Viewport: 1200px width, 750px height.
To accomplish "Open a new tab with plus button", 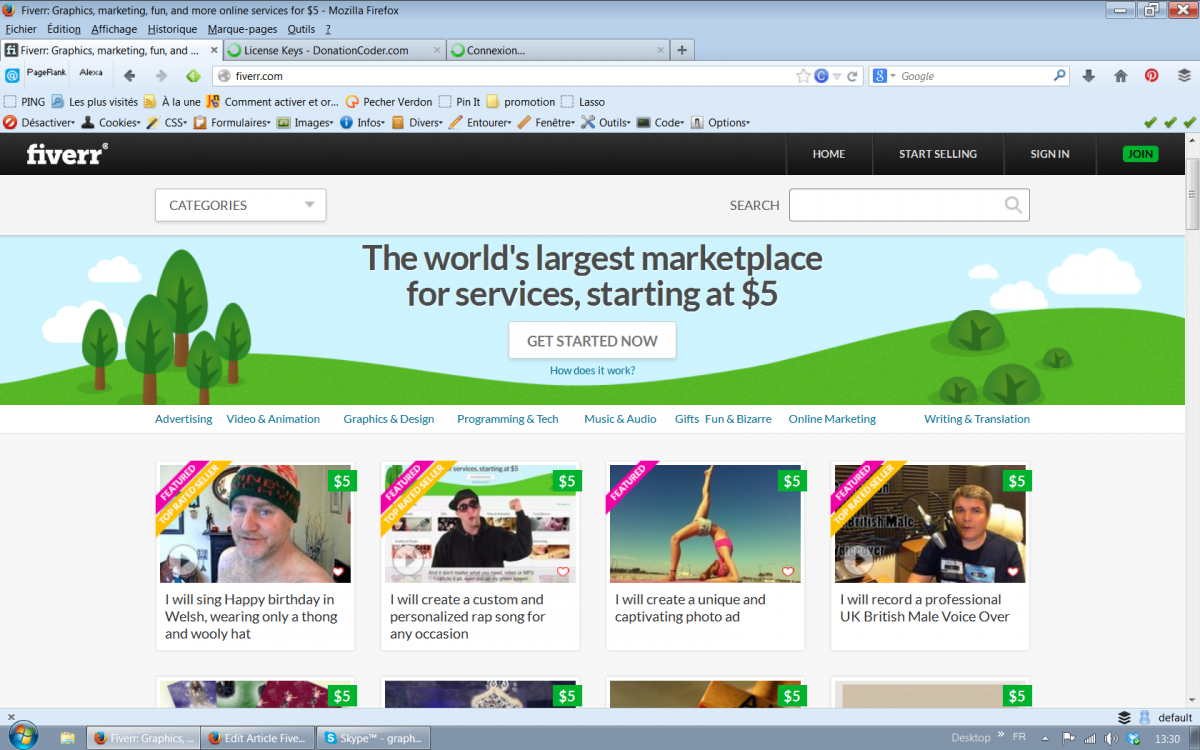I will coord(682,50).
